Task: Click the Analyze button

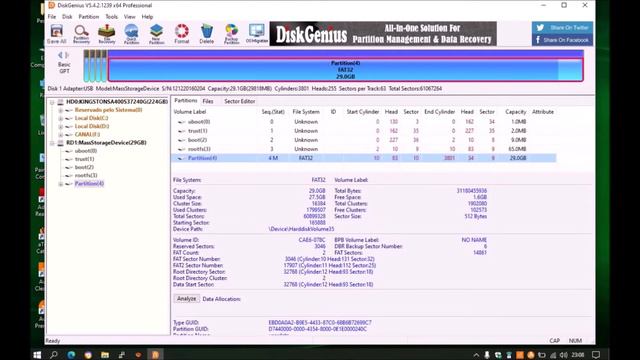Action: [x=187, y=299]
